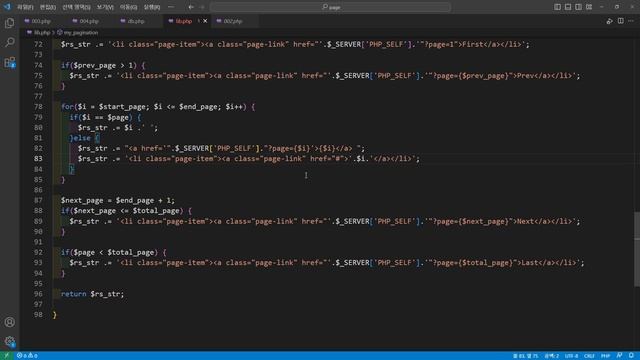Open the Extensions view in the activity bar
This screenshot has width=640, height=360.
[x=9, y=62]
